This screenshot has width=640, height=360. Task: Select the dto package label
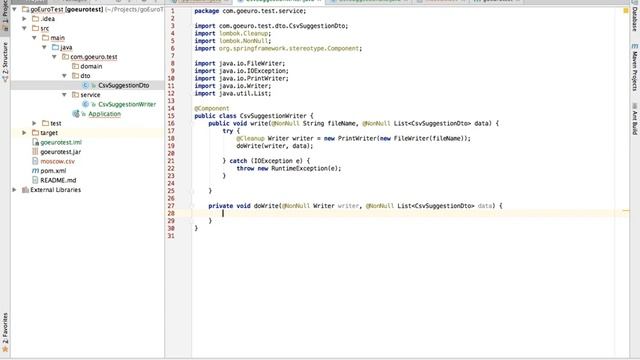[x=85, y=76]
